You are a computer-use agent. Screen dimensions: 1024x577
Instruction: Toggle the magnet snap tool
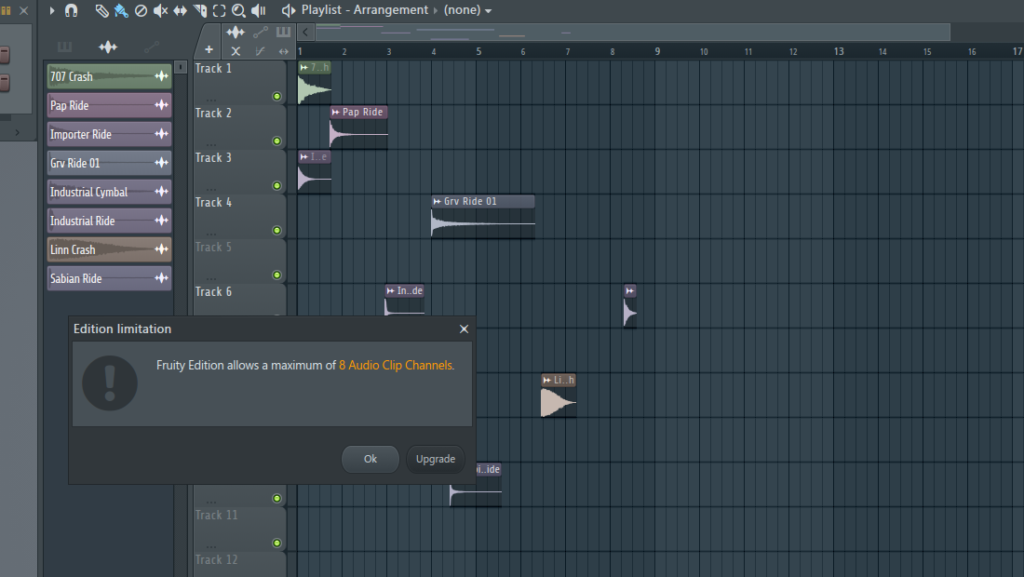tap(71, 10)
